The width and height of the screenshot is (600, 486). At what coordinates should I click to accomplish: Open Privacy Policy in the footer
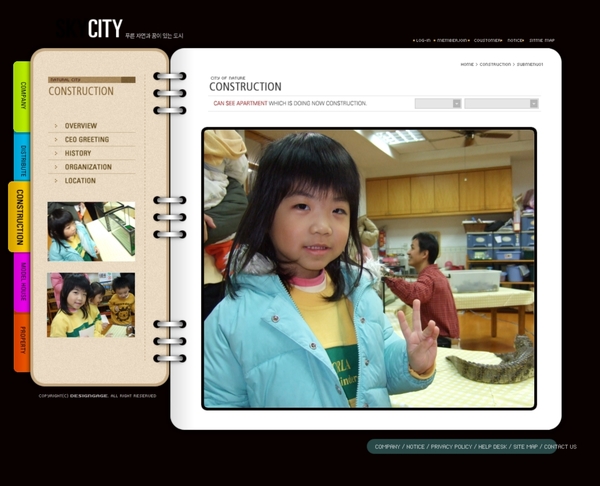click(x=452, y=447)
